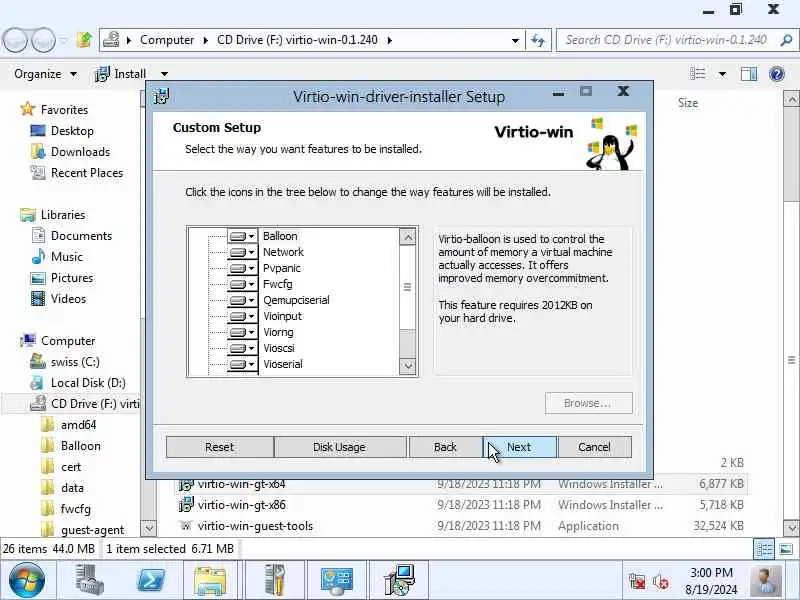Switch to details view icon in status bar
The image size is (800, 600).
point(764,549)
